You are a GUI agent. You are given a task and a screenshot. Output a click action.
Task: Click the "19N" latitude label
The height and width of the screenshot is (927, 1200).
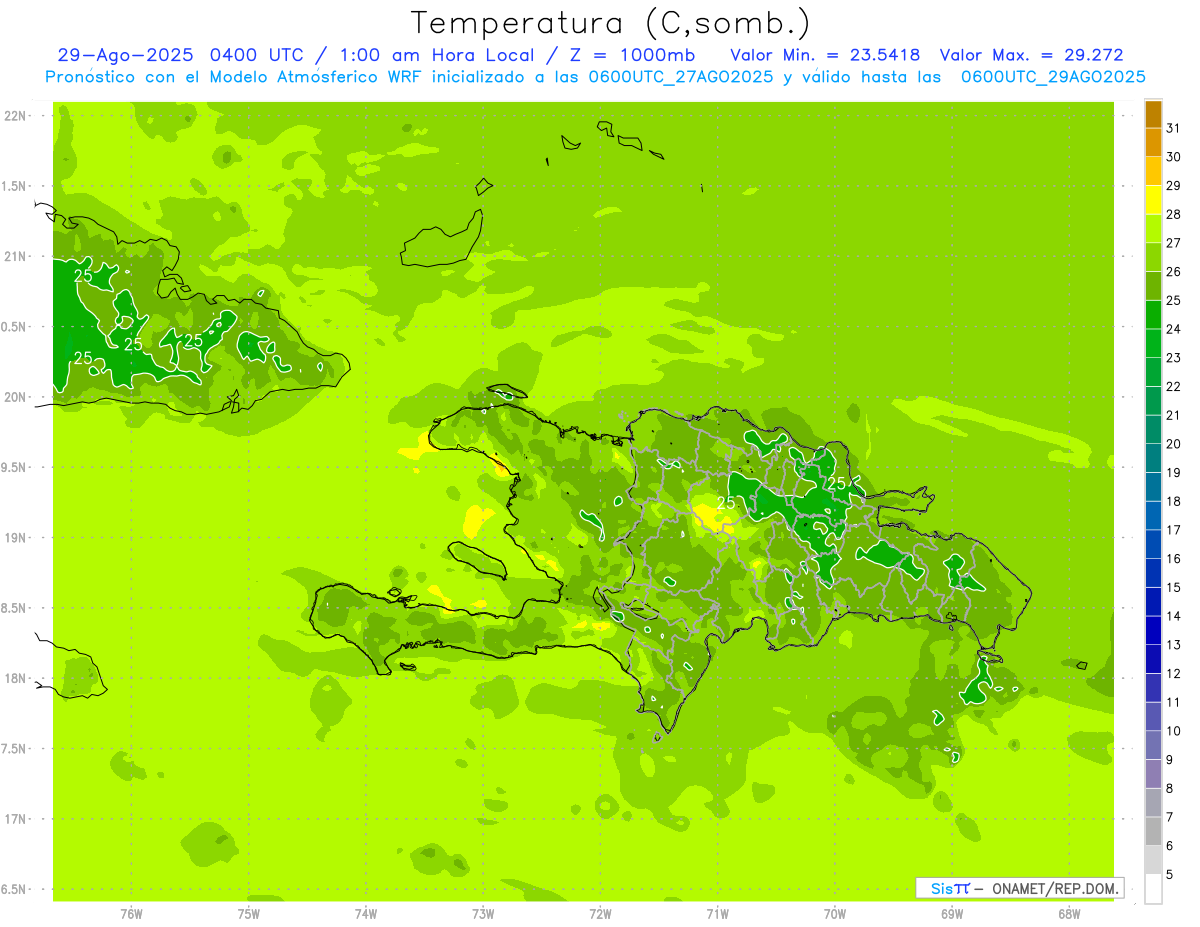[15, 538]
